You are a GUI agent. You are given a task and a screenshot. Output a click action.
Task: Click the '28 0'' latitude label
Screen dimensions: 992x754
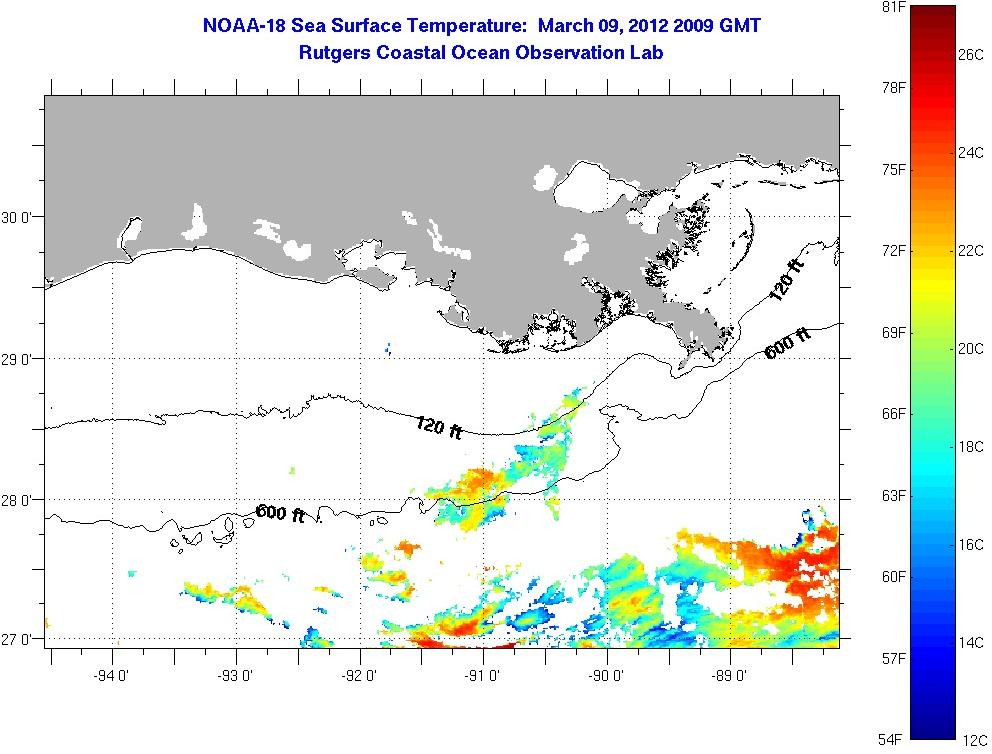[14, 500]
